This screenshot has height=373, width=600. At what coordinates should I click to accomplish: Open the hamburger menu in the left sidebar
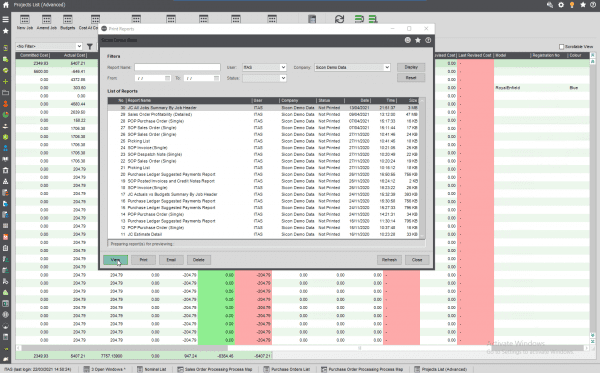(x=5, y=20)
